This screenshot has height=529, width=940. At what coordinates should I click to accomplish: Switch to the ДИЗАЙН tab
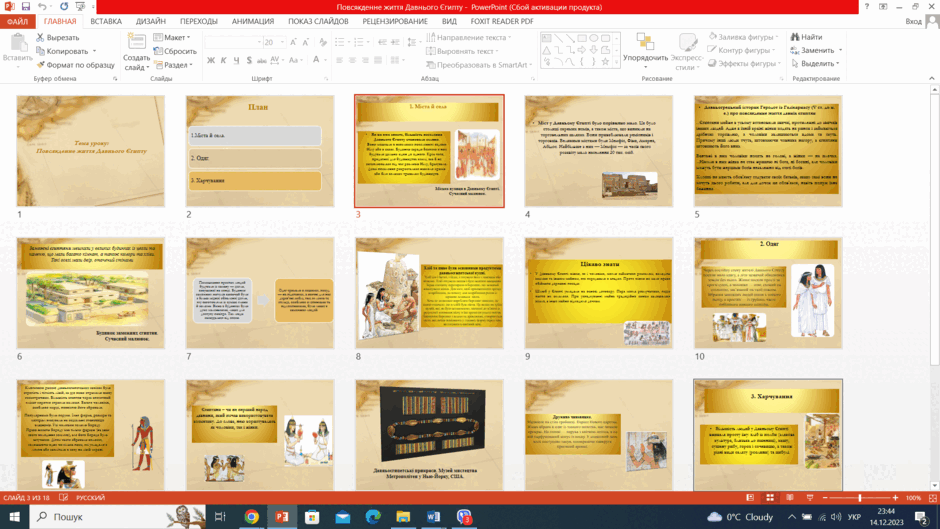click(x=150, y=21)
